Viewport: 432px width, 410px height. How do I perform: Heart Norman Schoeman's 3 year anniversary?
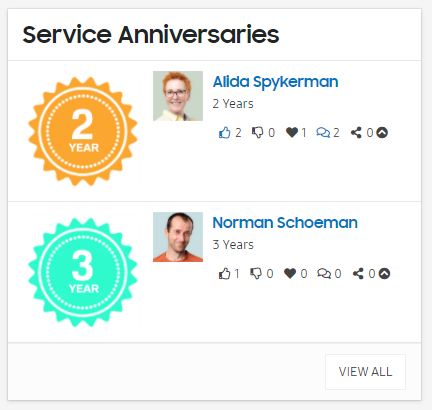[290, 274]
